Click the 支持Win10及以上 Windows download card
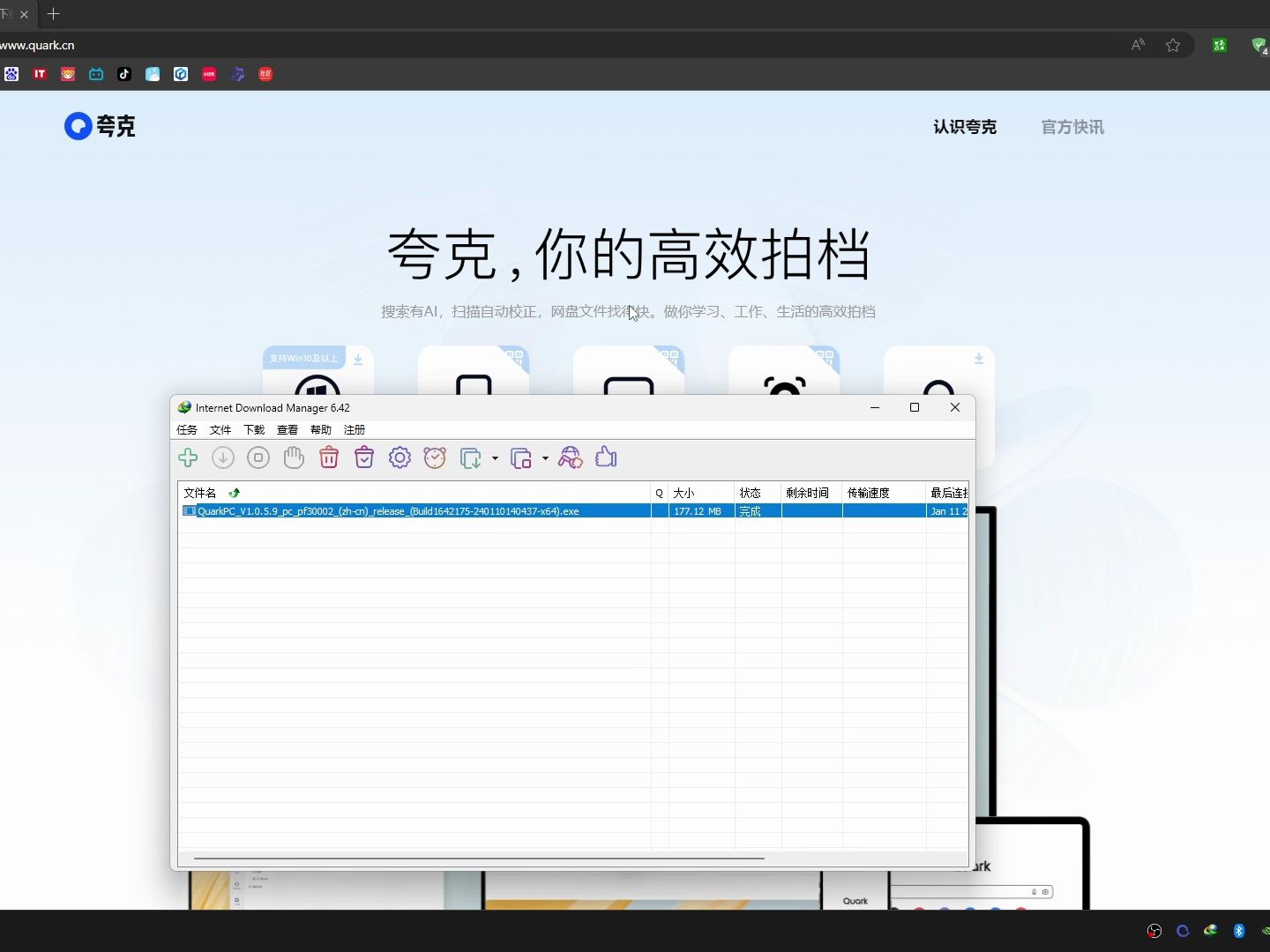Viewport: 1270px width, 952px height. 318,370
